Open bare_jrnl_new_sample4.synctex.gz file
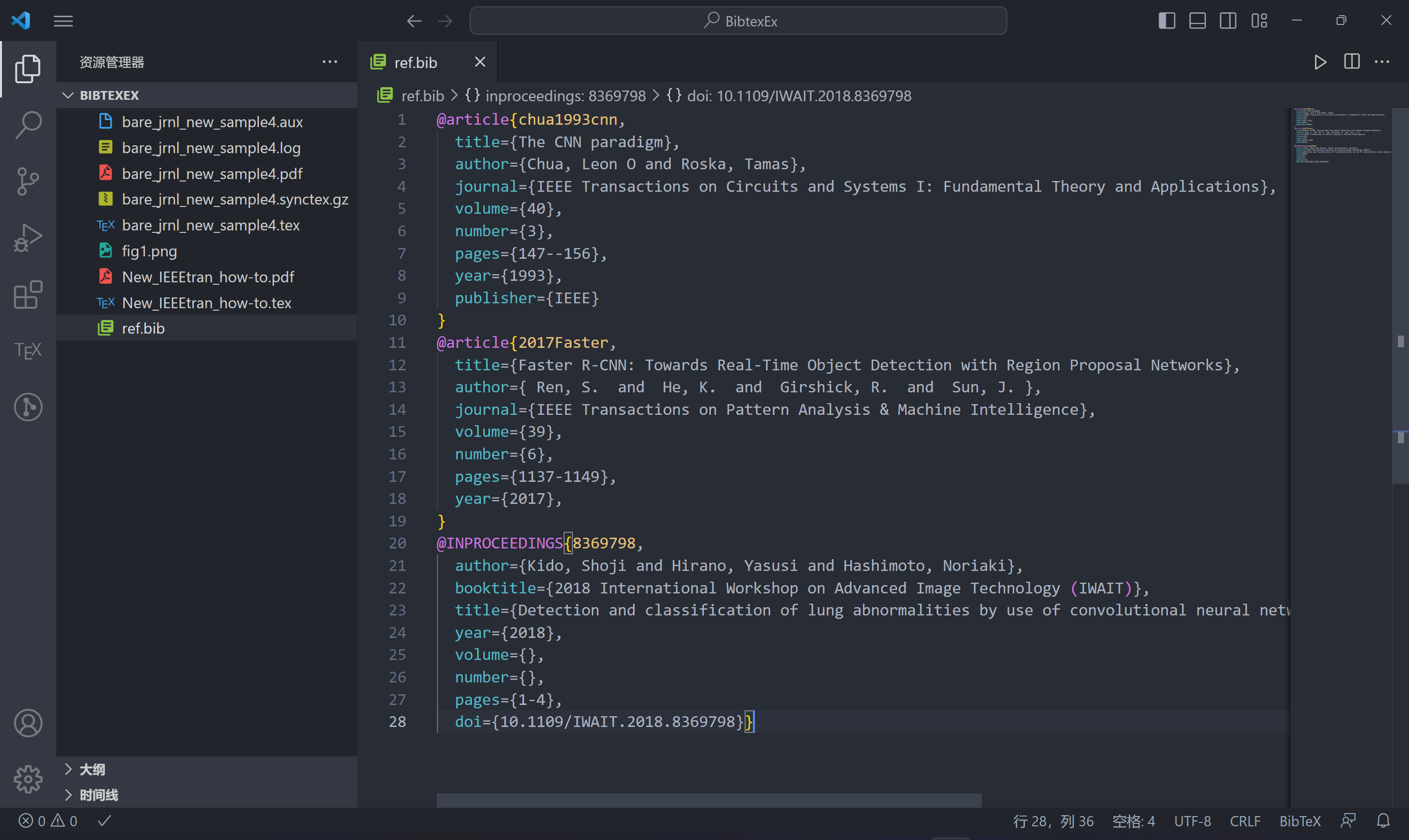The width and height of the screenshot is (1409, 840). (x=207, y=199)
